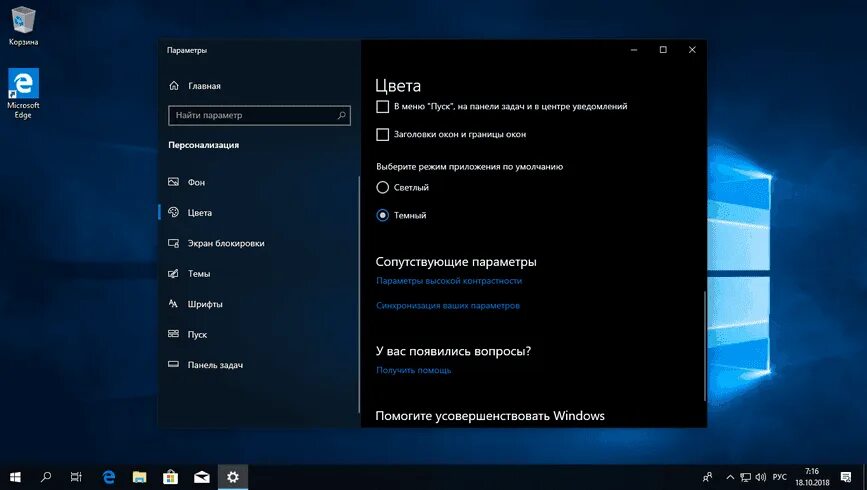Click the Шрифты font icon

tap(174, 304)
